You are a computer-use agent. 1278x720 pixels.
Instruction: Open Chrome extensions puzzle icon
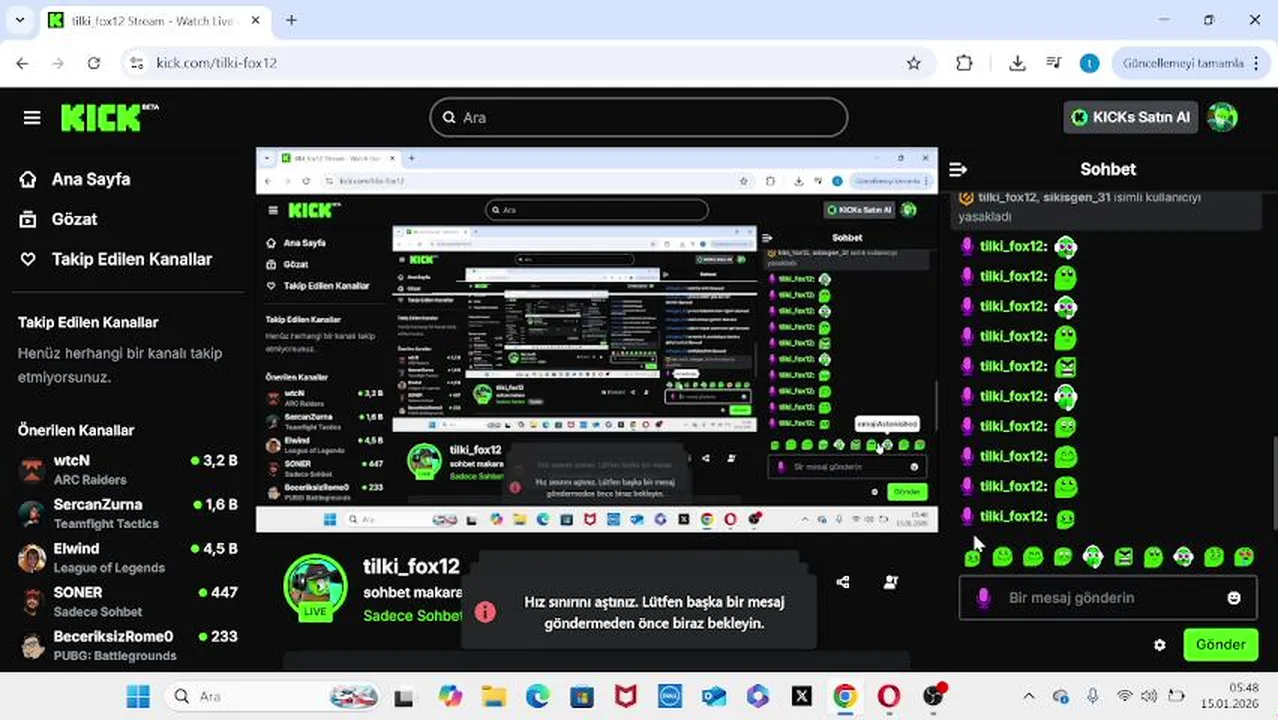[964, 63]
